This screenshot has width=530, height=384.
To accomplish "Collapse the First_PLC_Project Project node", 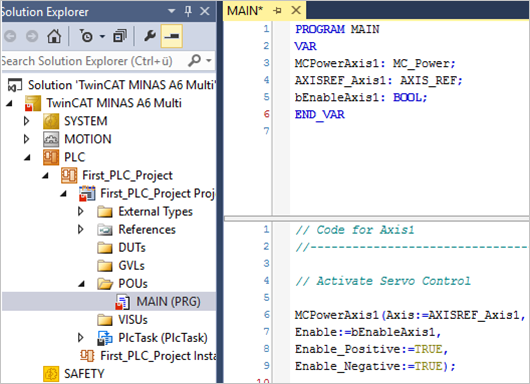I will pyautogui.click(x=64, y=193).
